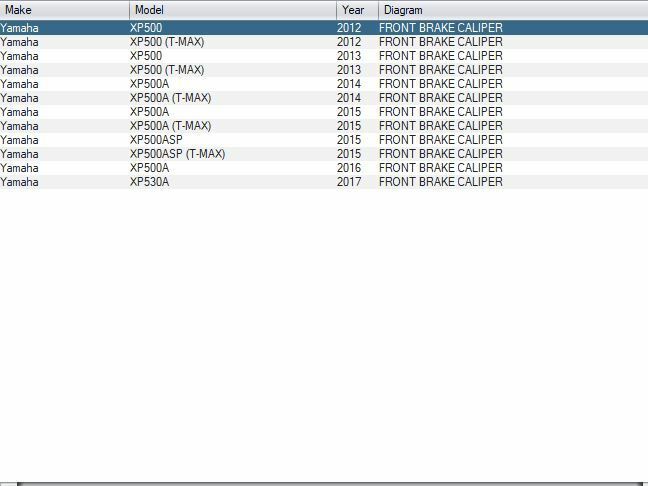Sort the list by the Make column header

[64, 10]
